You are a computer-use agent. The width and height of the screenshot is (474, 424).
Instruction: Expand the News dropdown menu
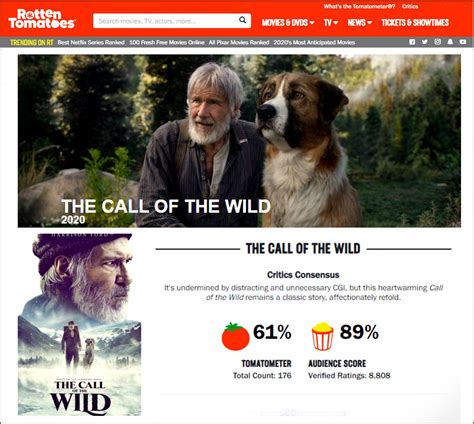(x=359, y=23)
